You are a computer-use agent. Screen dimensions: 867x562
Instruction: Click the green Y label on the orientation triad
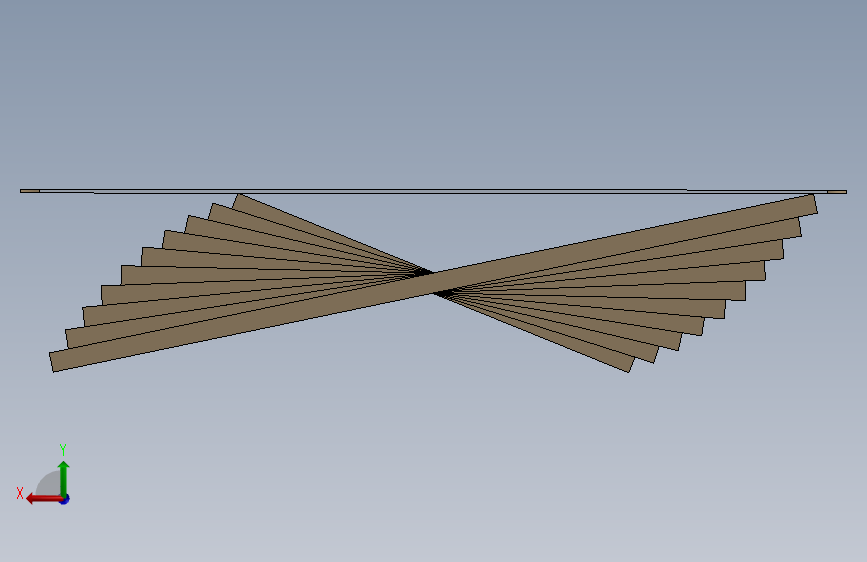click(63, 449)
